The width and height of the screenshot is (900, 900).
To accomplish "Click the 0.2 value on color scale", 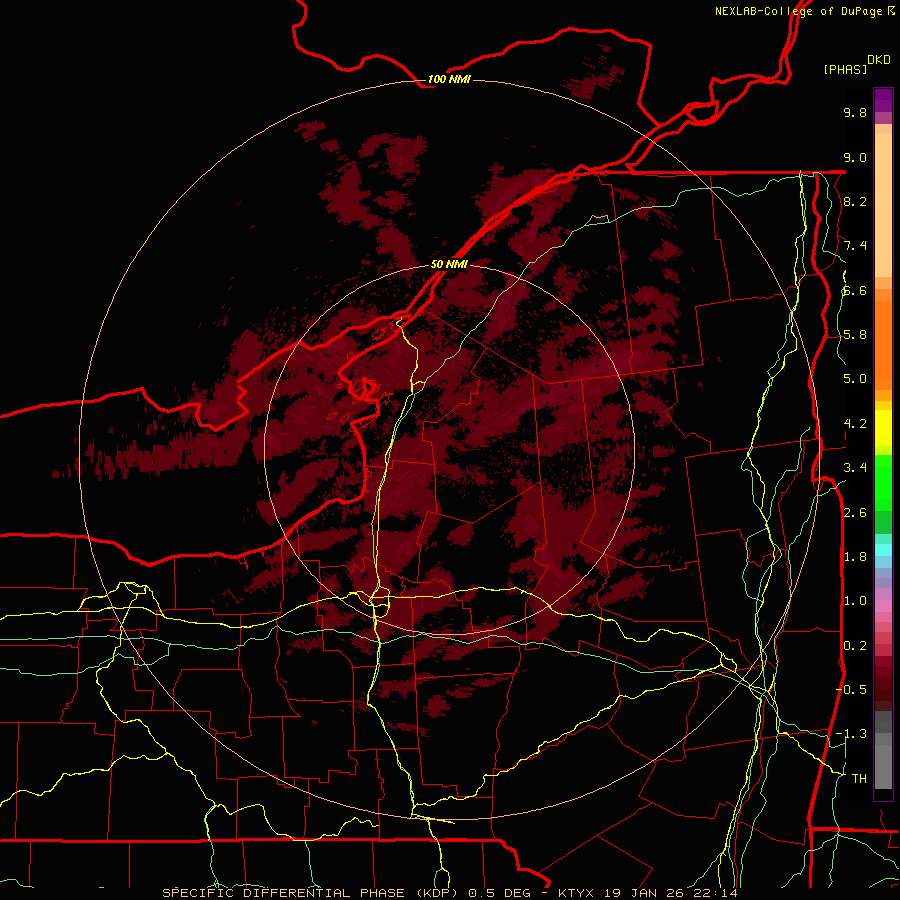I will pos(855,645).
